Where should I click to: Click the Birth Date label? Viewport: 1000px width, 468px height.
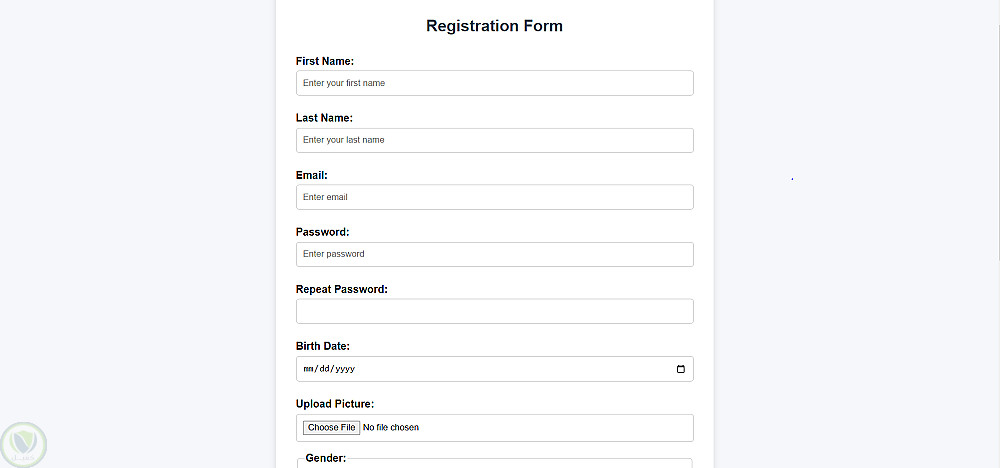(322, 346)
